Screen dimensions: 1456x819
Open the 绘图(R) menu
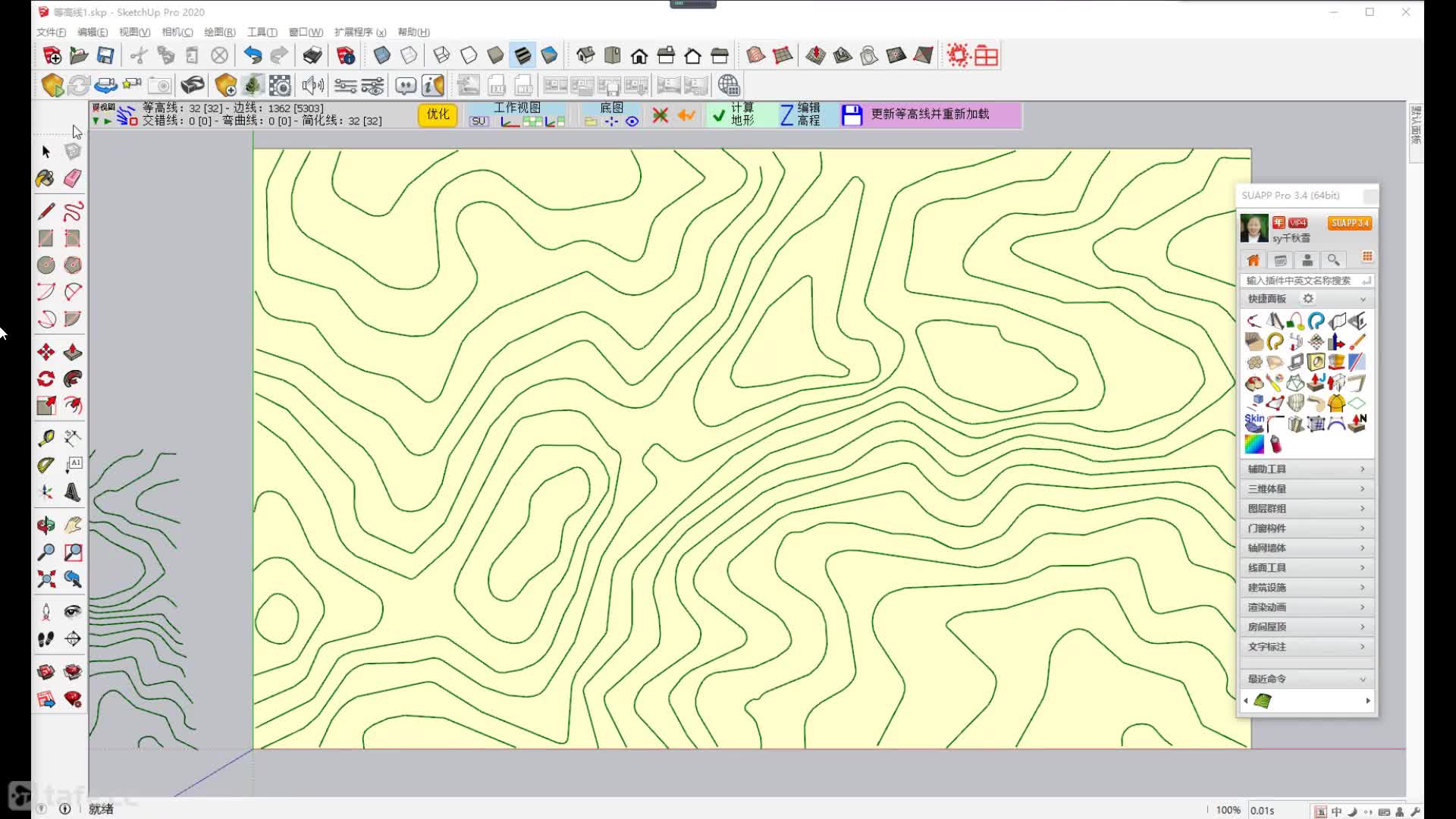220,32
